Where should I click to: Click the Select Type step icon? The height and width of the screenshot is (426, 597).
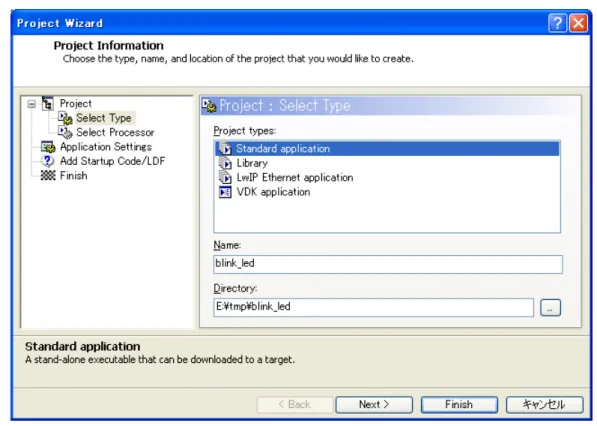tap(65, 118)
